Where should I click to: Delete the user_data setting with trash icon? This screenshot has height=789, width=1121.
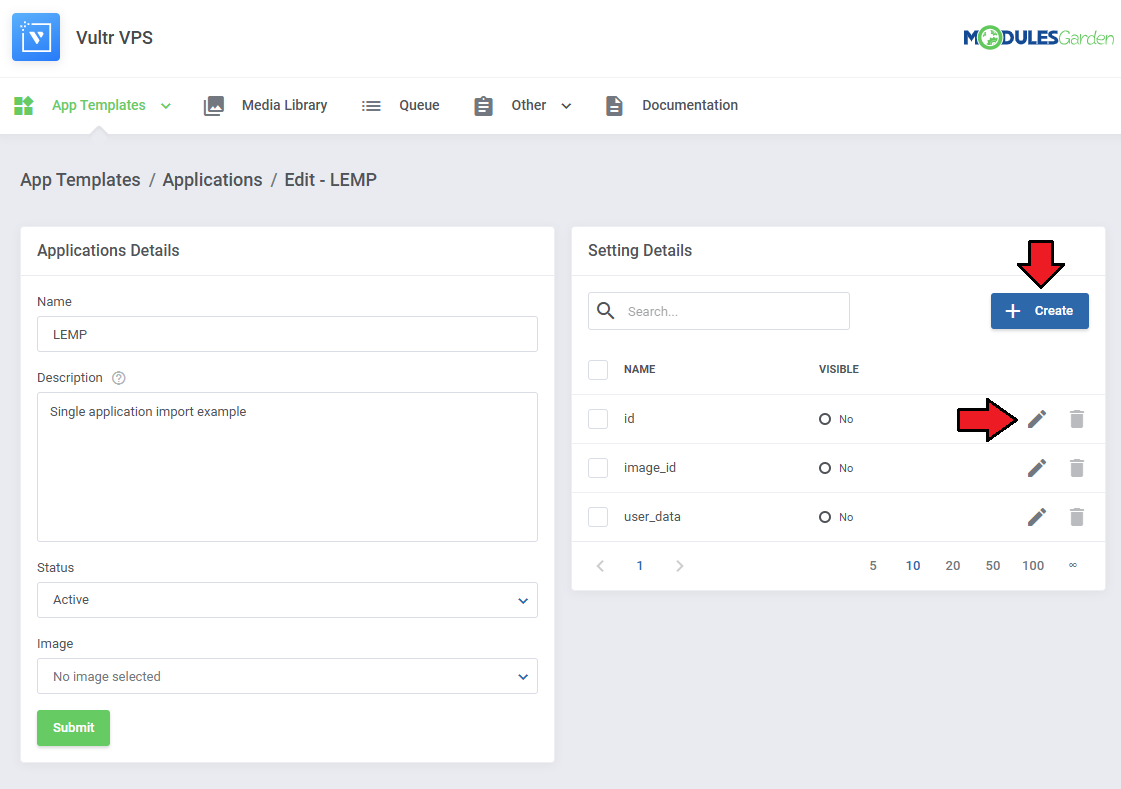click(x=1077, y=517)
